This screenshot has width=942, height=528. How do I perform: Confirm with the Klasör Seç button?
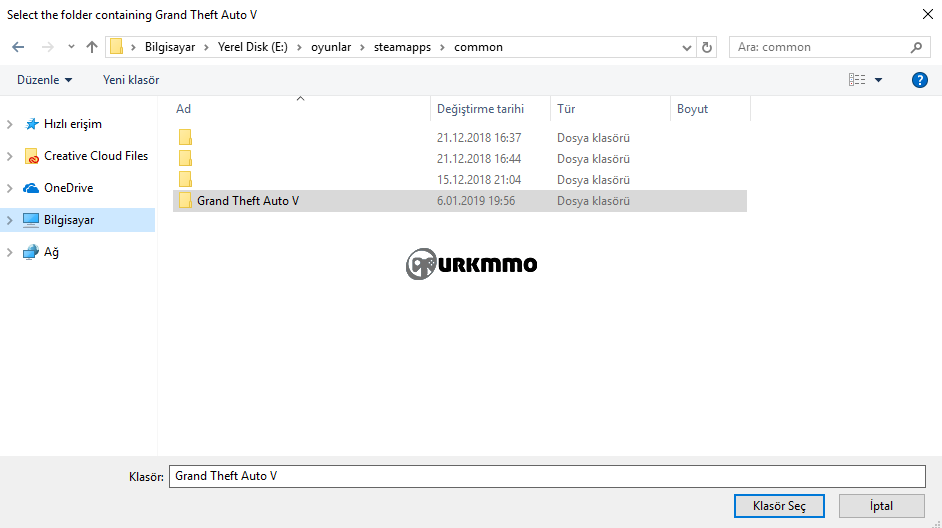point(779,506)
